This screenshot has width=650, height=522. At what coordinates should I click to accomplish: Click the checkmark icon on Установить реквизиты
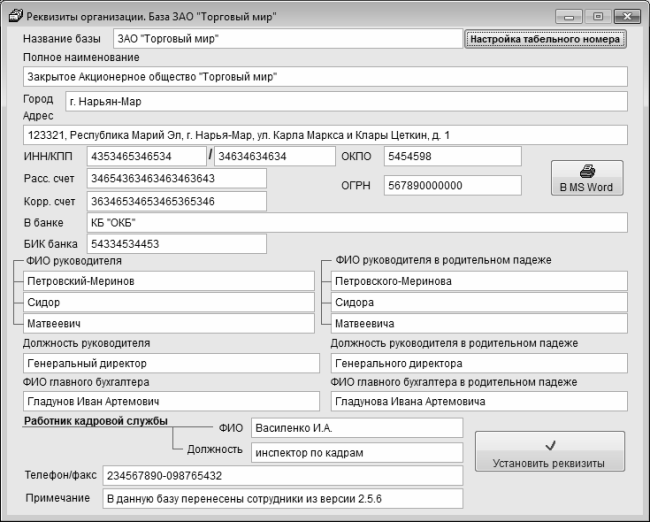point(550,446)
